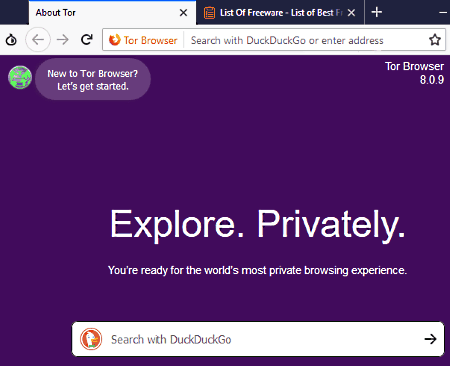This screenshot has height=366, width=450.
Task: Submit search with the arrow button
Action: [430, 339]
